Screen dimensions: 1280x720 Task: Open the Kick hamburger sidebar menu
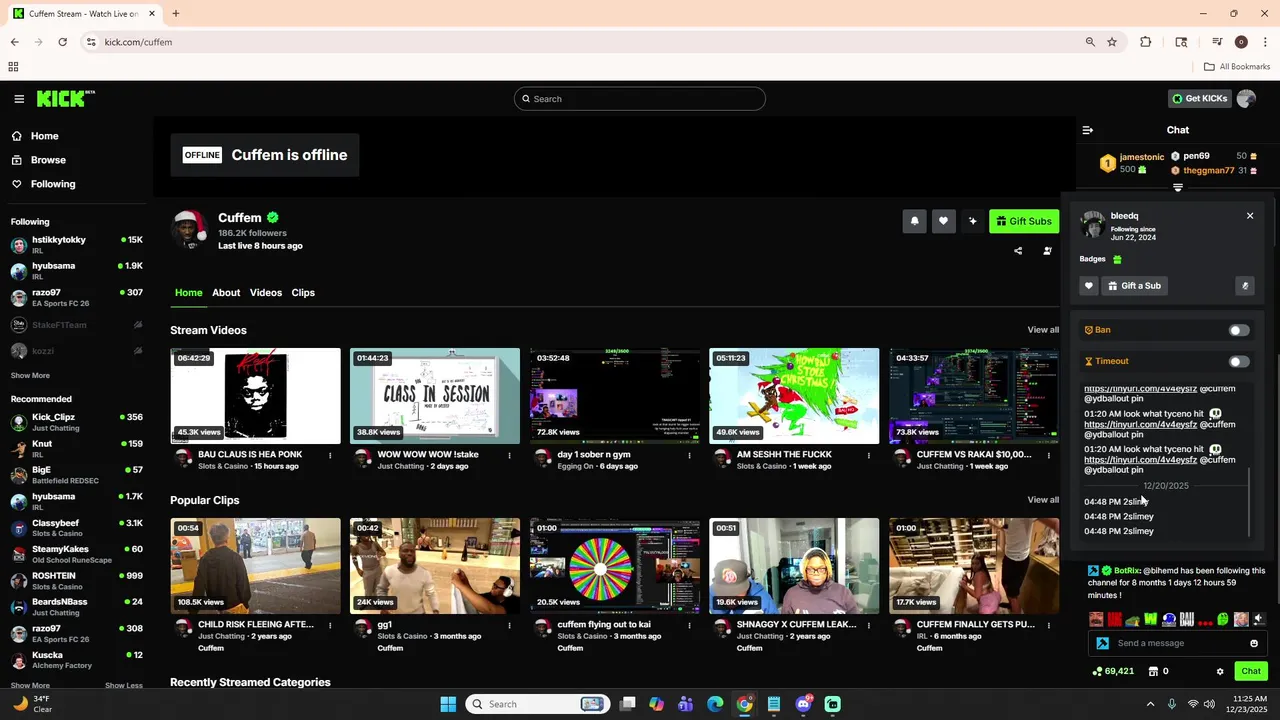pos(19,99)
